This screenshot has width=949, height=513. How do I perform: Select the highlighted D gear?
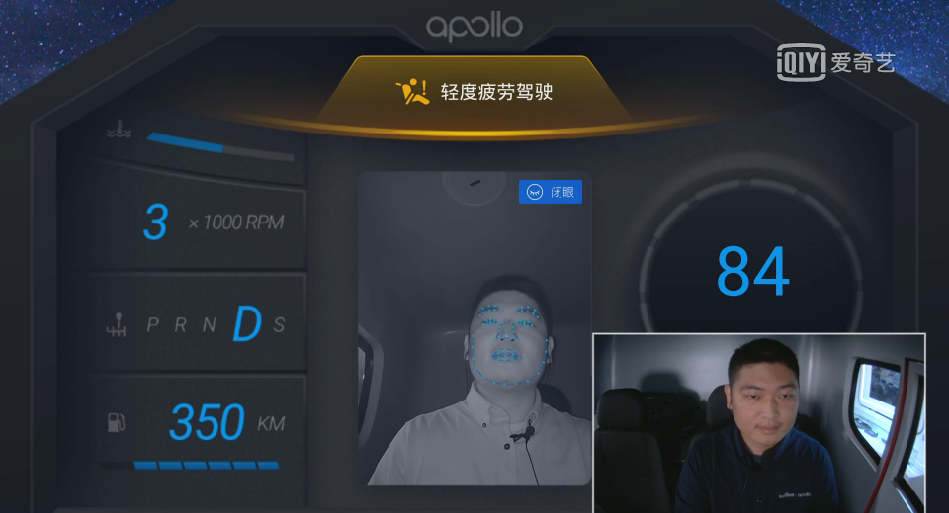pos(247,324)
